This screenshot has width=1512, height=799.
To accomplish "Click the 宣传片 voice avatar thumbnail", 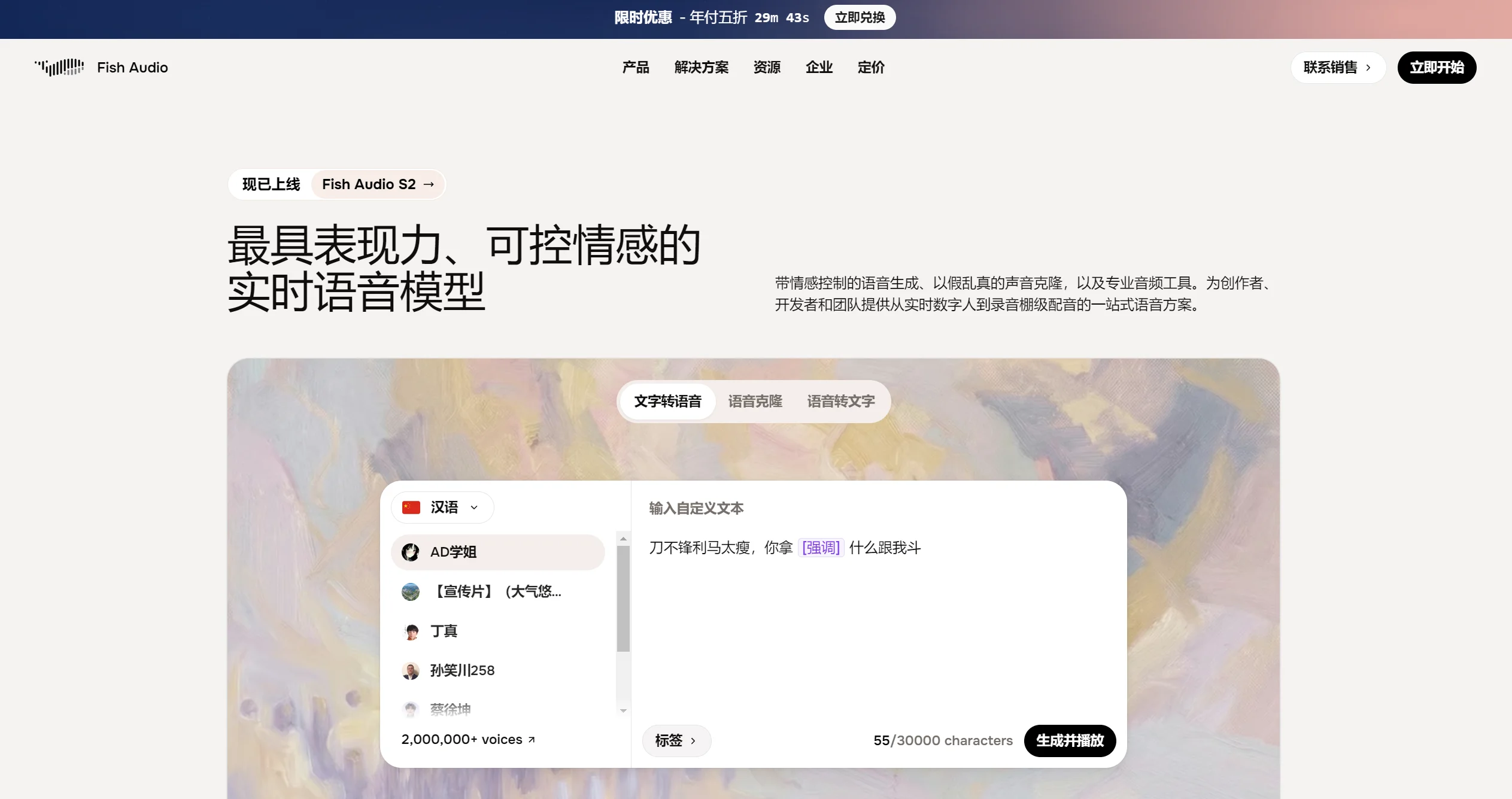I will (x=411, y=592).
